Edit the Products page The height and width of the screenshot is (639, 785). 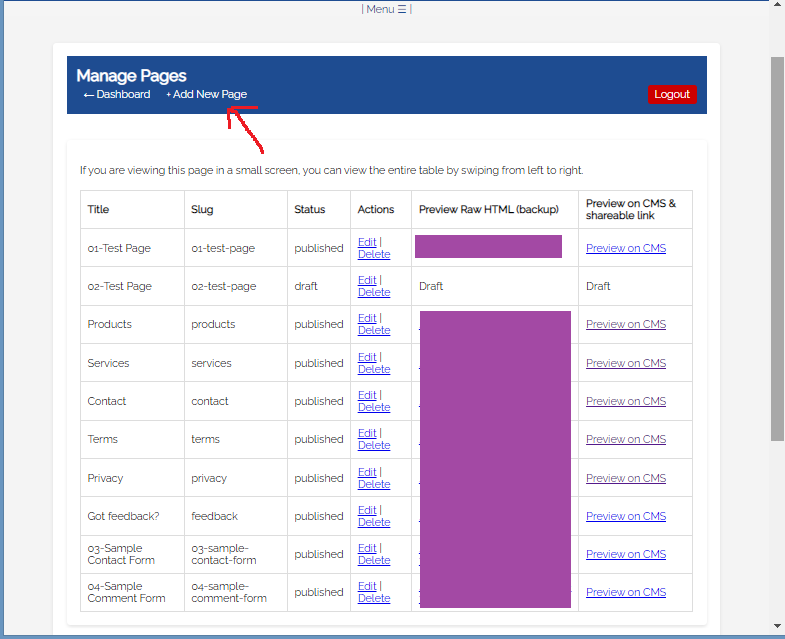pos(367,318)
